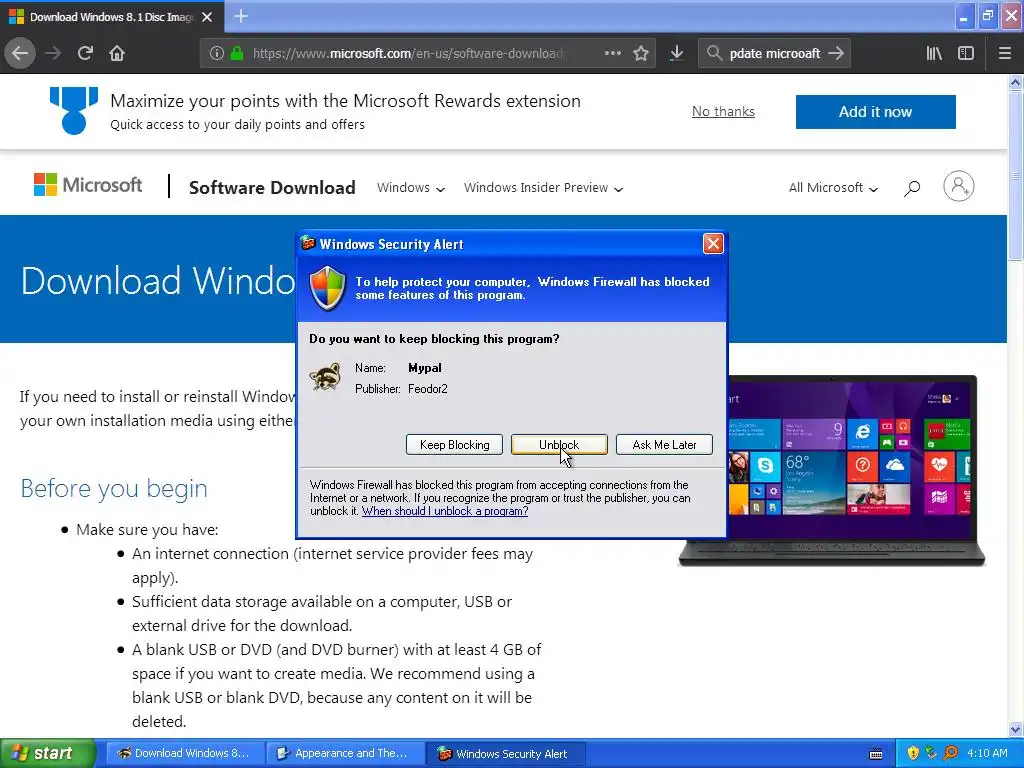The image size is (1024, 768).
Task: Open a new tab with plus icon
Action: tap(240, 16)
